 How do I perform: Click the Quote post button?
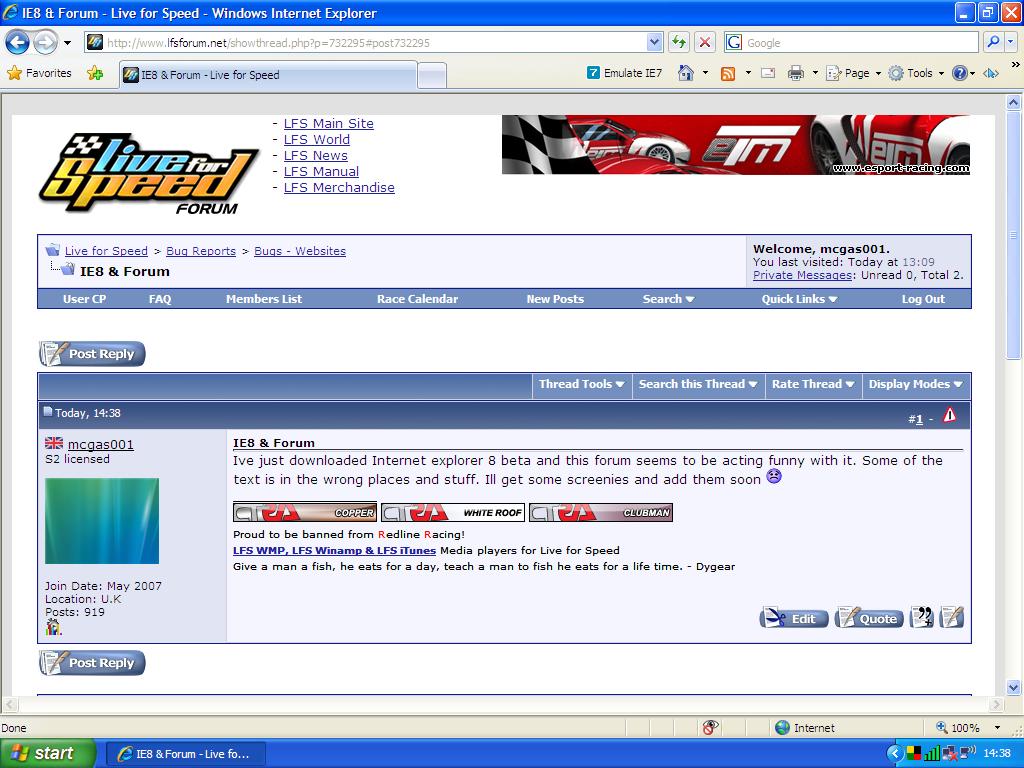[869, 618]
